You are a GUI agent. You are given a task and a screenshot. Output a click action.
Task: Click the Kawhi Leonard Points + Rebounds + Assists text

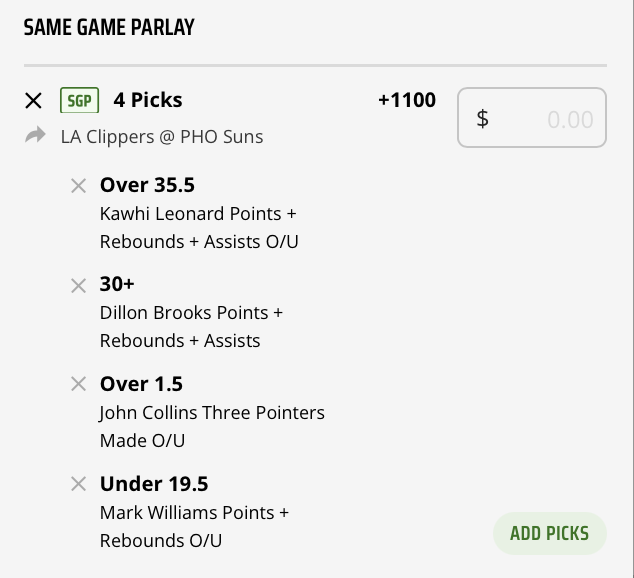click(198, 227)
